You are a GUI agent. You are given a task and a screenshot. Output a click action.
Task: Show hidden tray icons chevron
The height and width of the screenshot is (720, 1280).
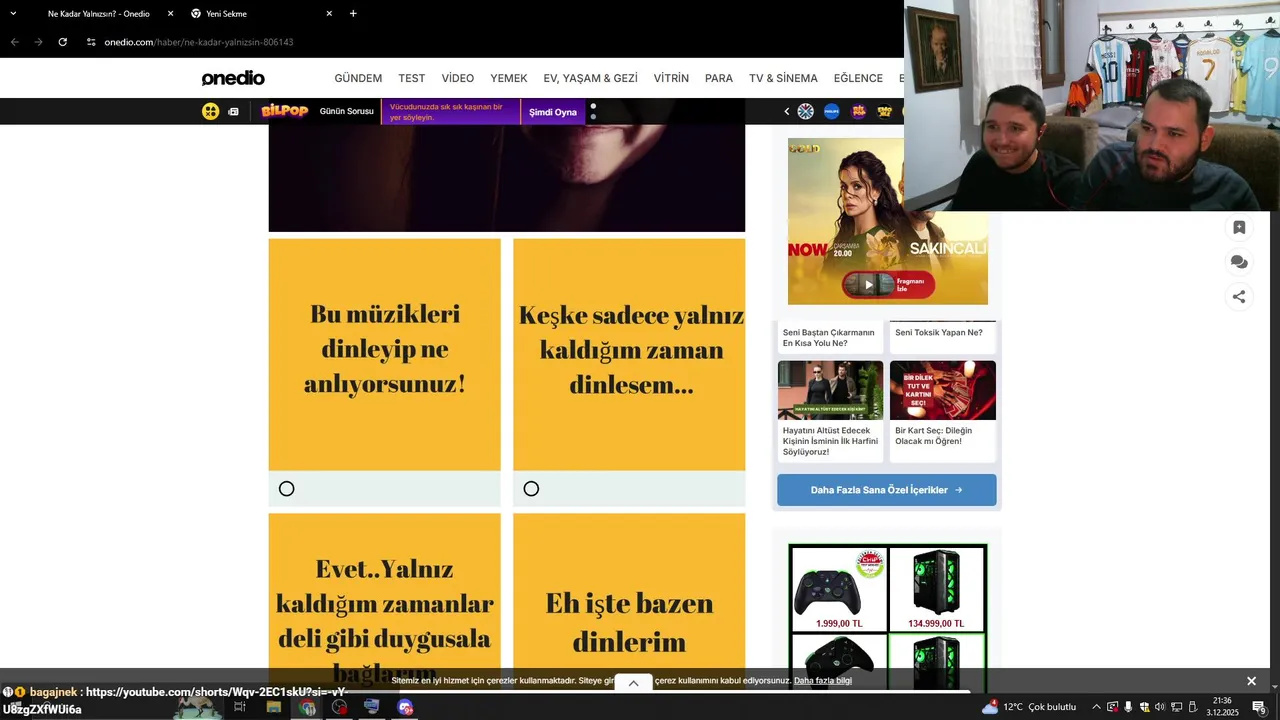1096,707
